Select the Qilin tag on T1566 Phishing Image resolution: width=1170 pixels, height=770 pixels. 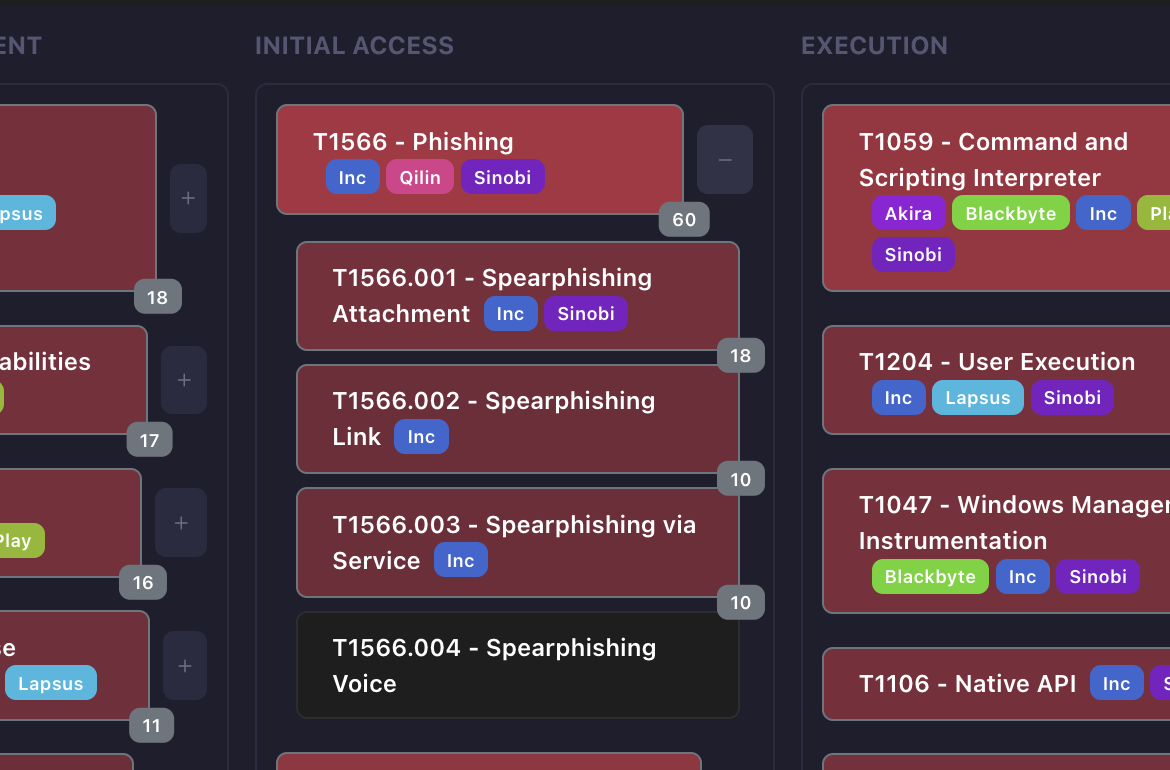(420, 177)
